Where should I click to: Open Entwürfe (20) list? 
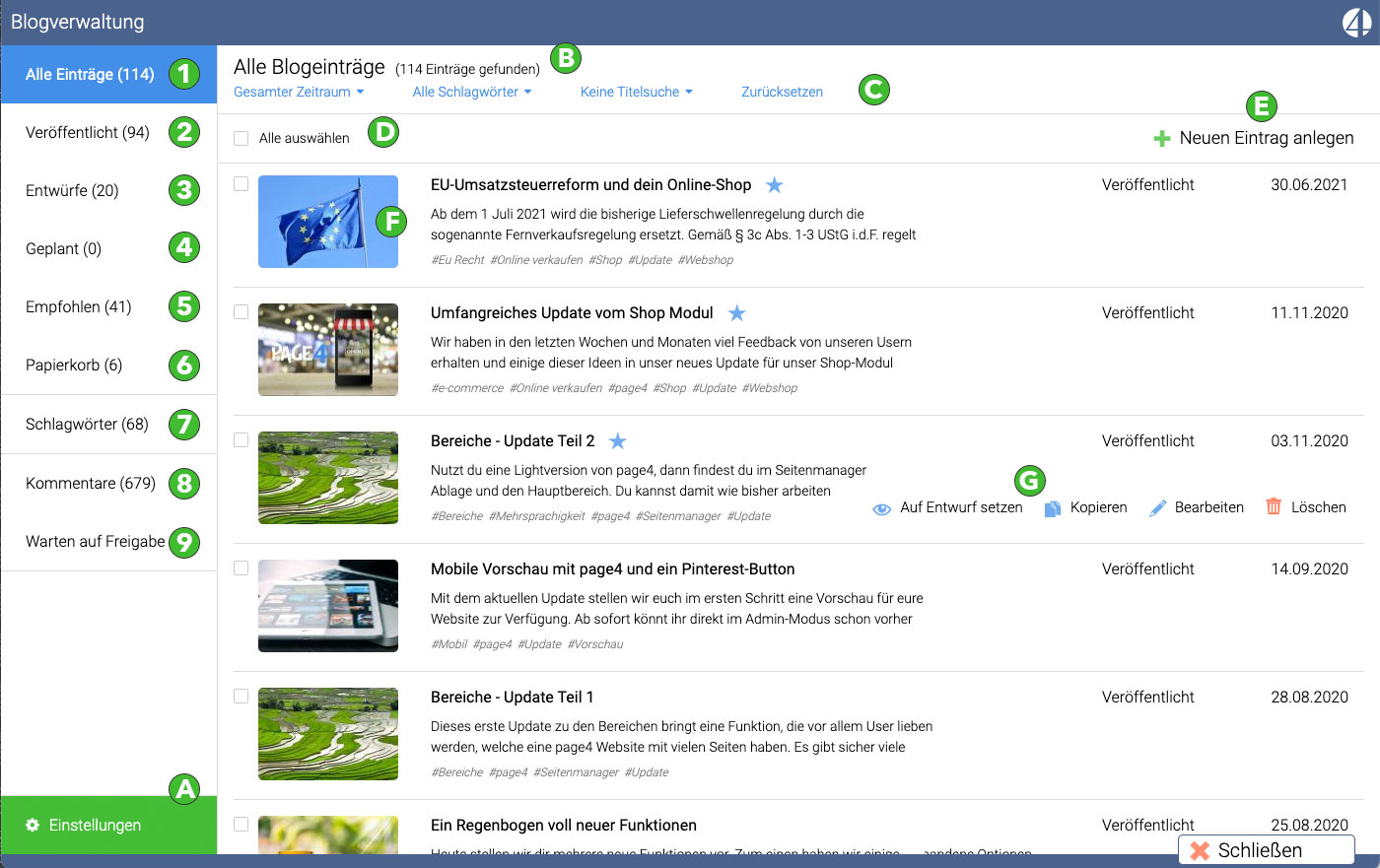click(x=108, y=190)
